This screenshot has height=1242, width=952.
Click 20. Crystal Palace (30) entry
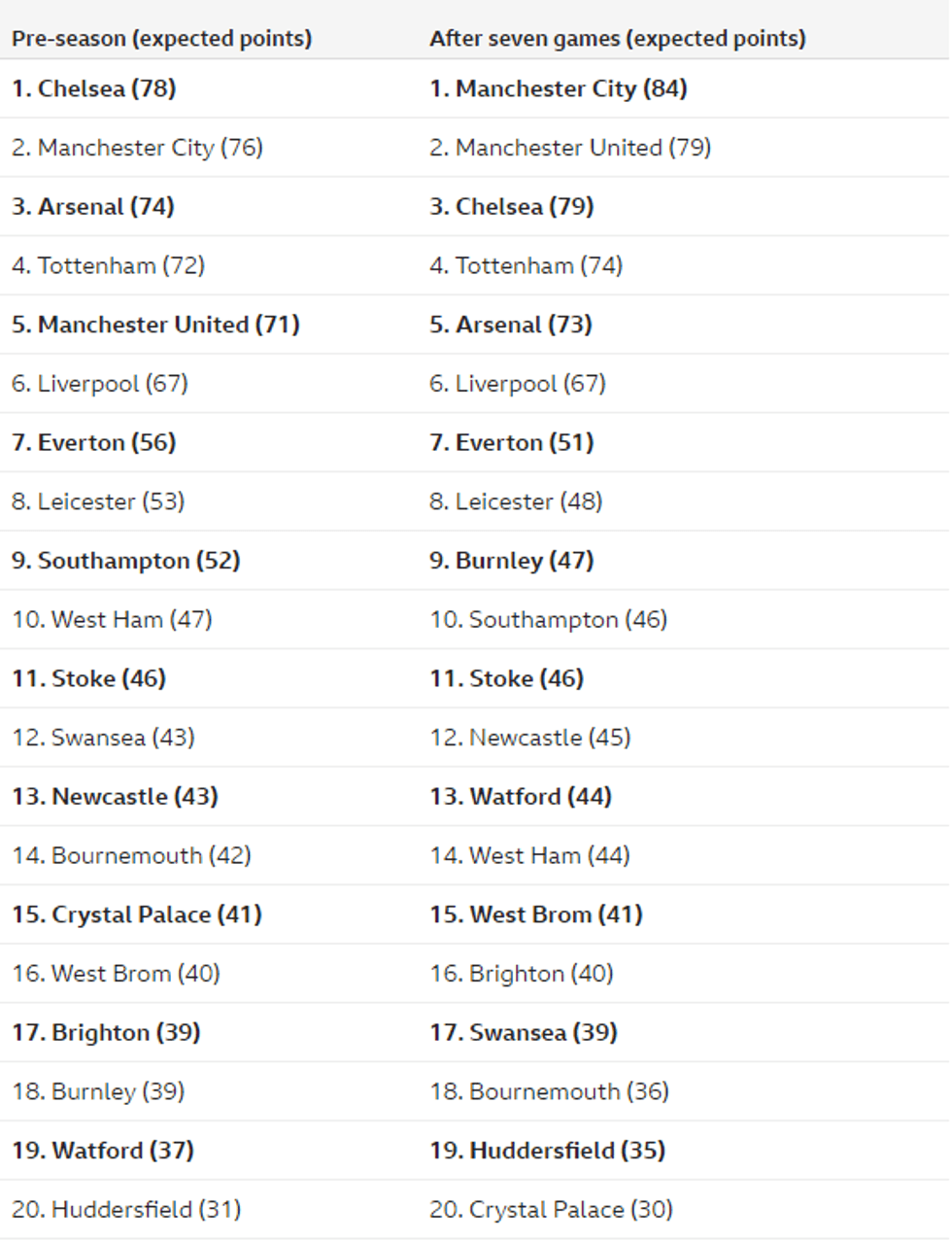click(551, 1210)
